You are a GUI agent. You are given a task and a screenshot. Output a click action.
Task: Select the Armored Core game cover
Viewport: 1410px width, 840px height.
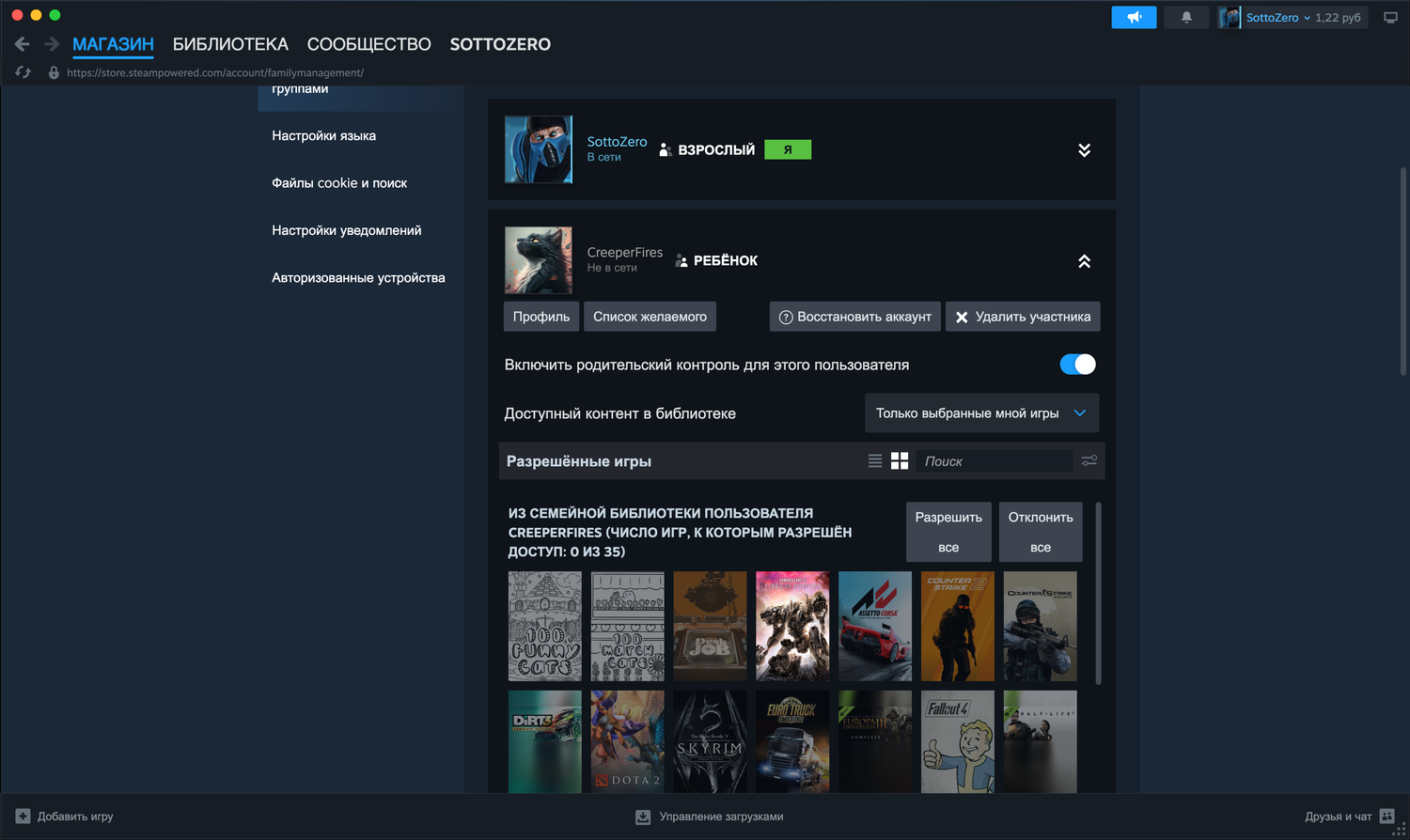[x=792, y=626]
